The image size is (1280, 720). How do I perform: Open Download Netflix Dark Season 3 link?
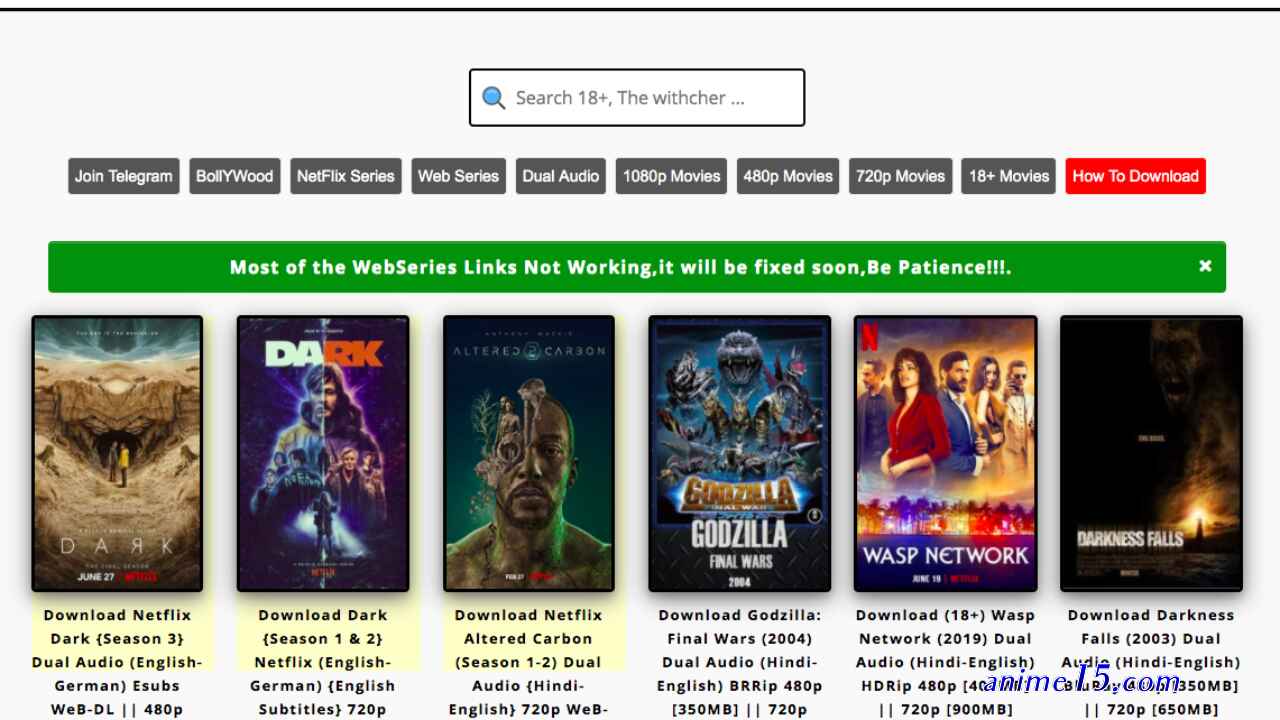pyautogui.click(x=117, y=662)
